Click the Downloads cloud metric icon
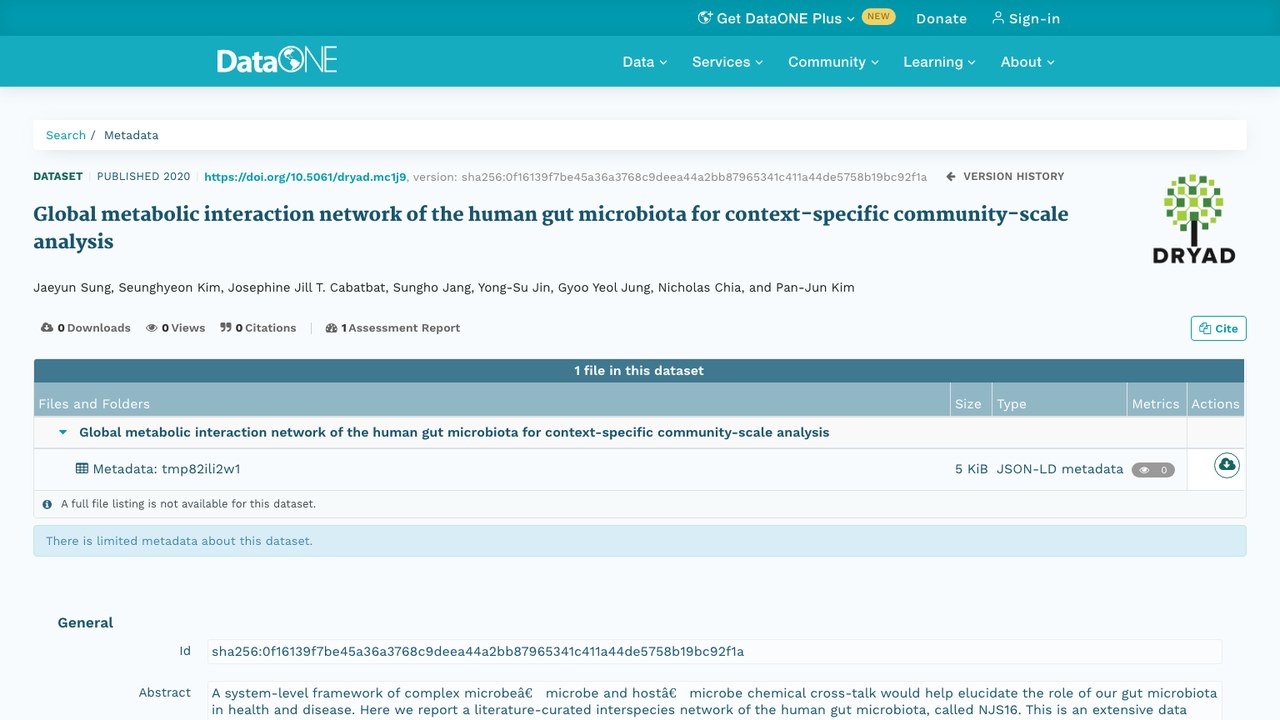 [x=46, y=328]
